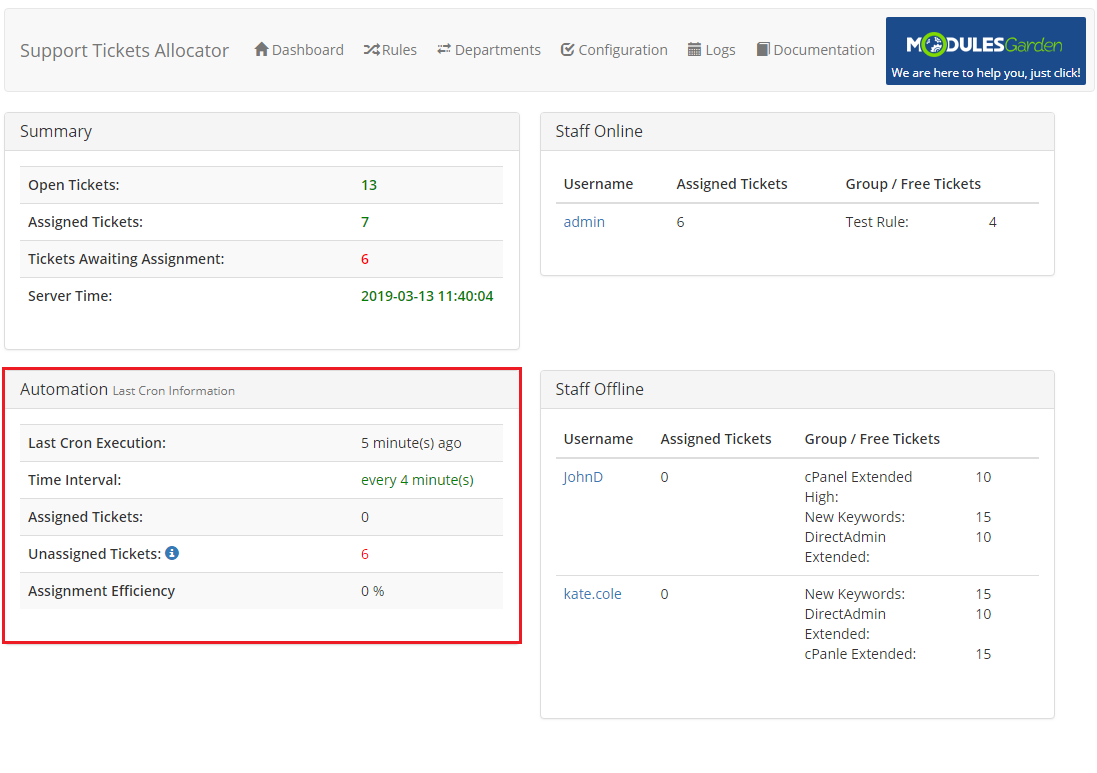Click the Departments arrows icon
1097x773 pixels.
coord(444,49)
